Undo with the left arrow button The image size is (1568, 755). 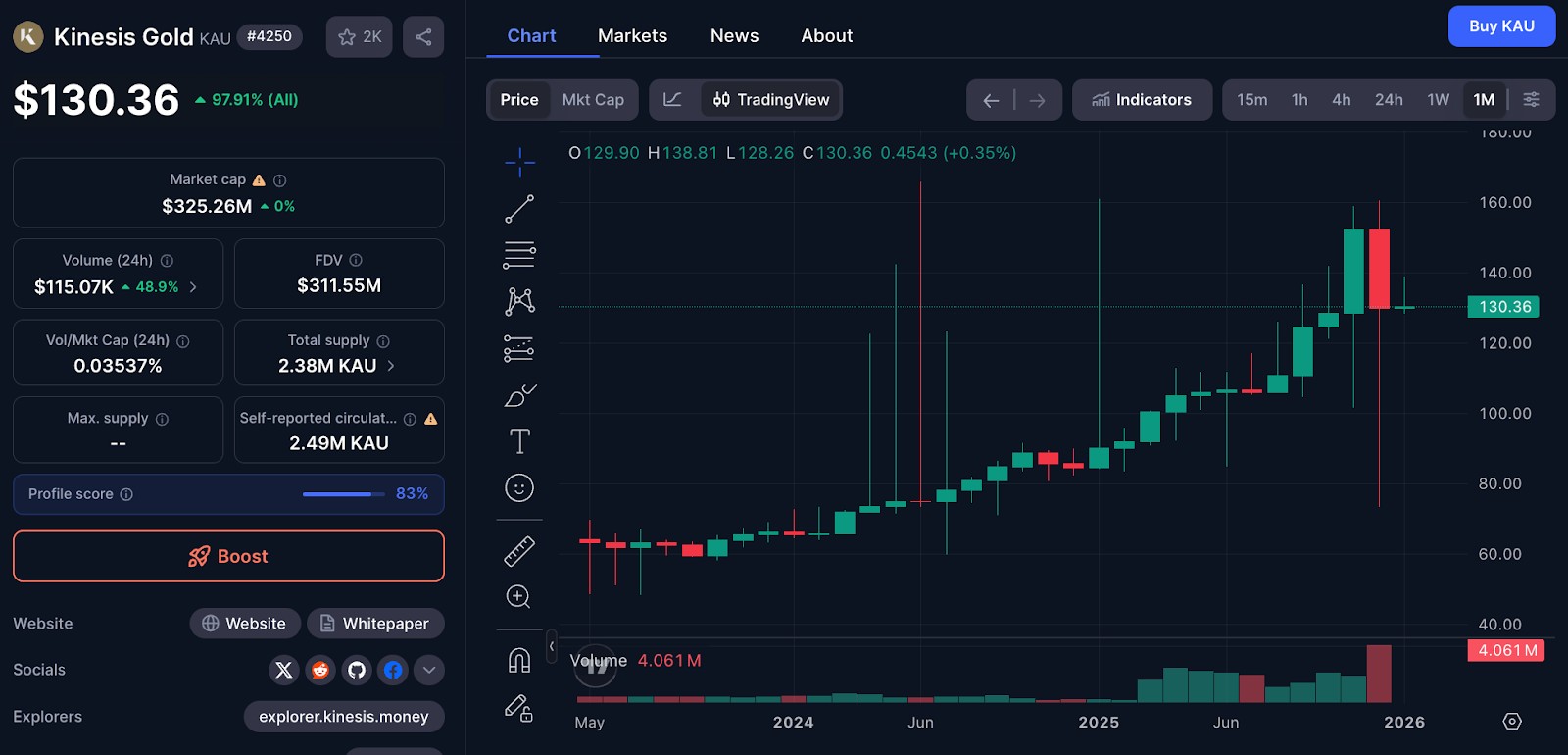click(x=991, y=100)
